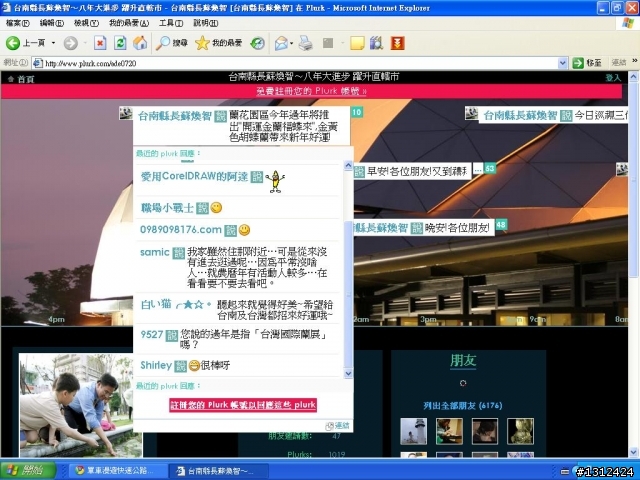Click 列出全部朋友 (6176) link

pos(462,406)
